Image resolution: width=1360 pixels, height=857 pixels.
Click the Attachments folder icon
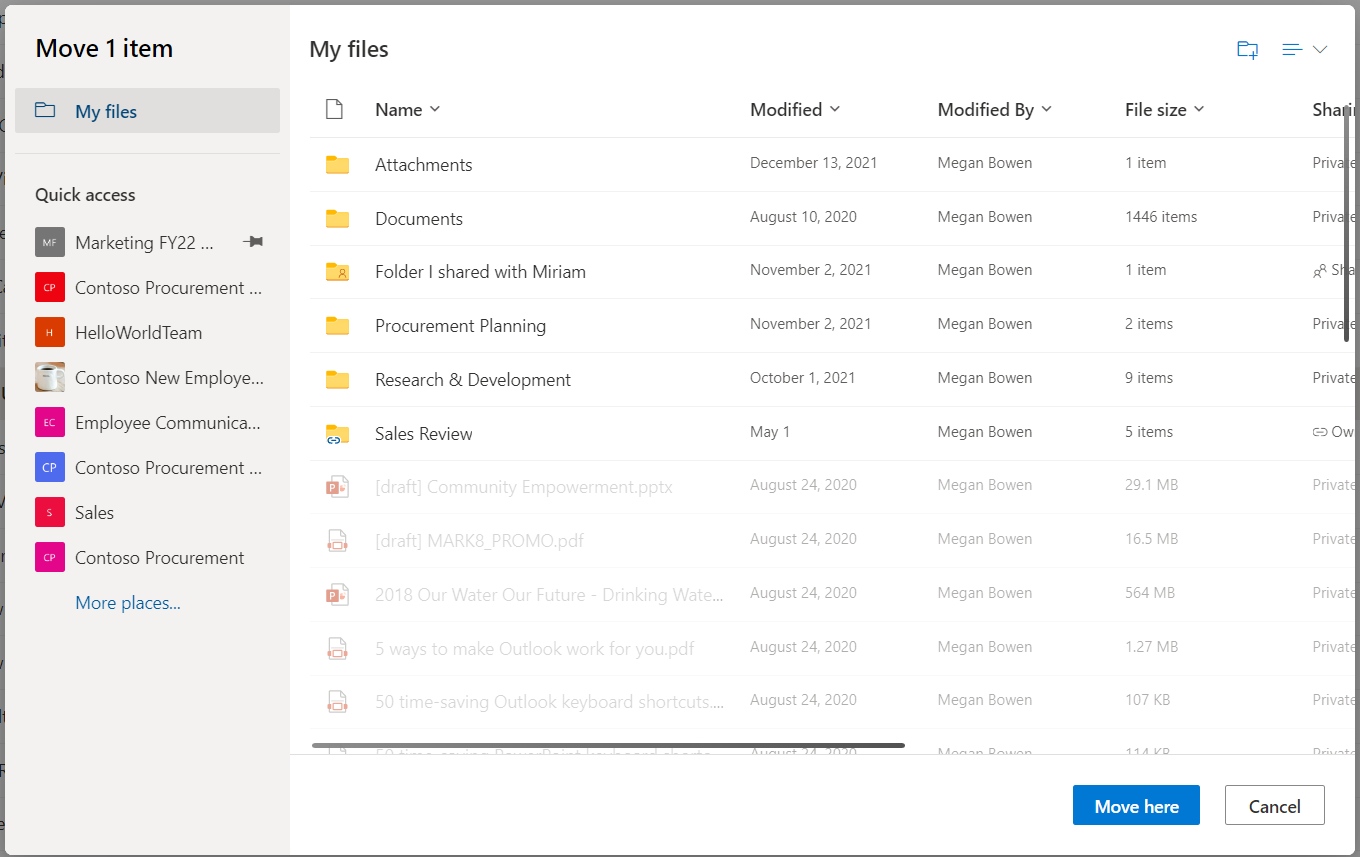pos(337,165)
